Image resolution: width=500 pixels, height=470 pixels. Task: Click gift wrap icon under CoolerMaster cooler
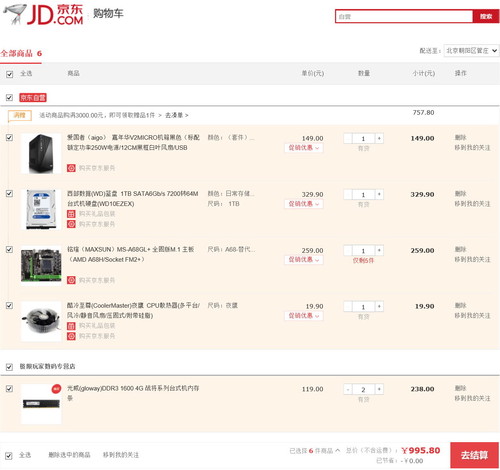click(71, 326)
